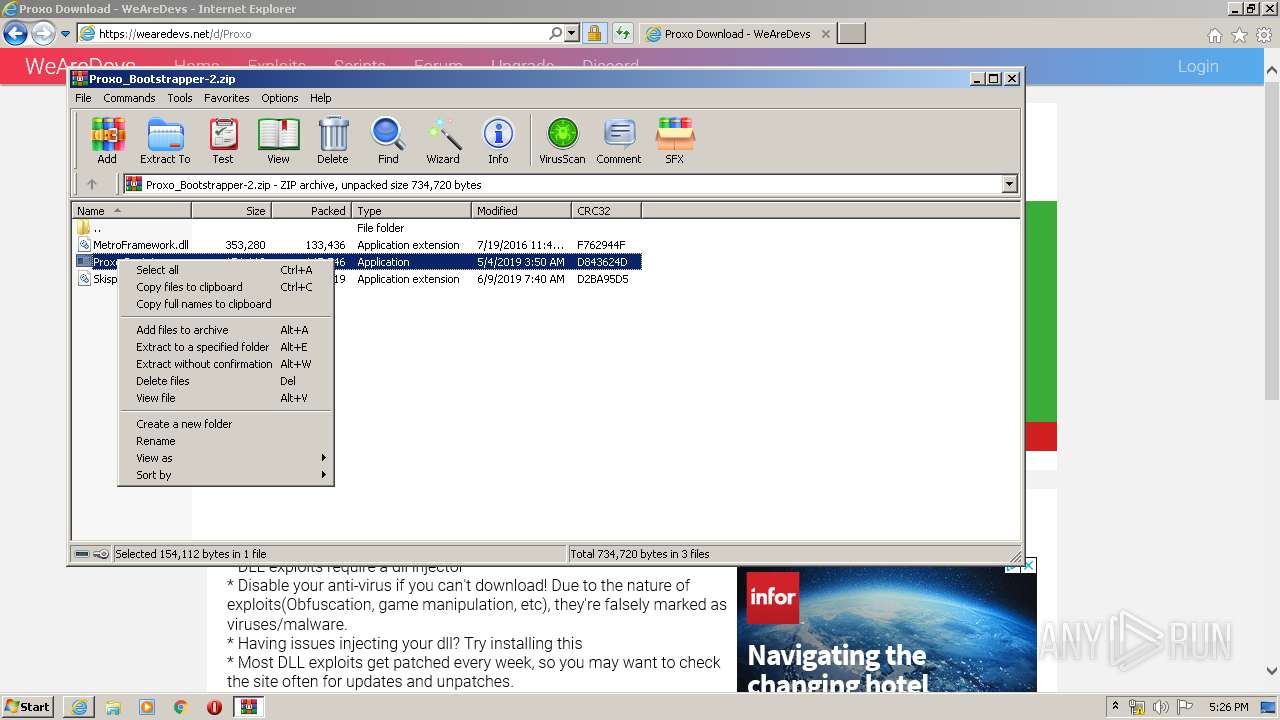This screenshot has width=1280, height=720.
Task: Choose Rename from context menu
Action: coord(226,441)
